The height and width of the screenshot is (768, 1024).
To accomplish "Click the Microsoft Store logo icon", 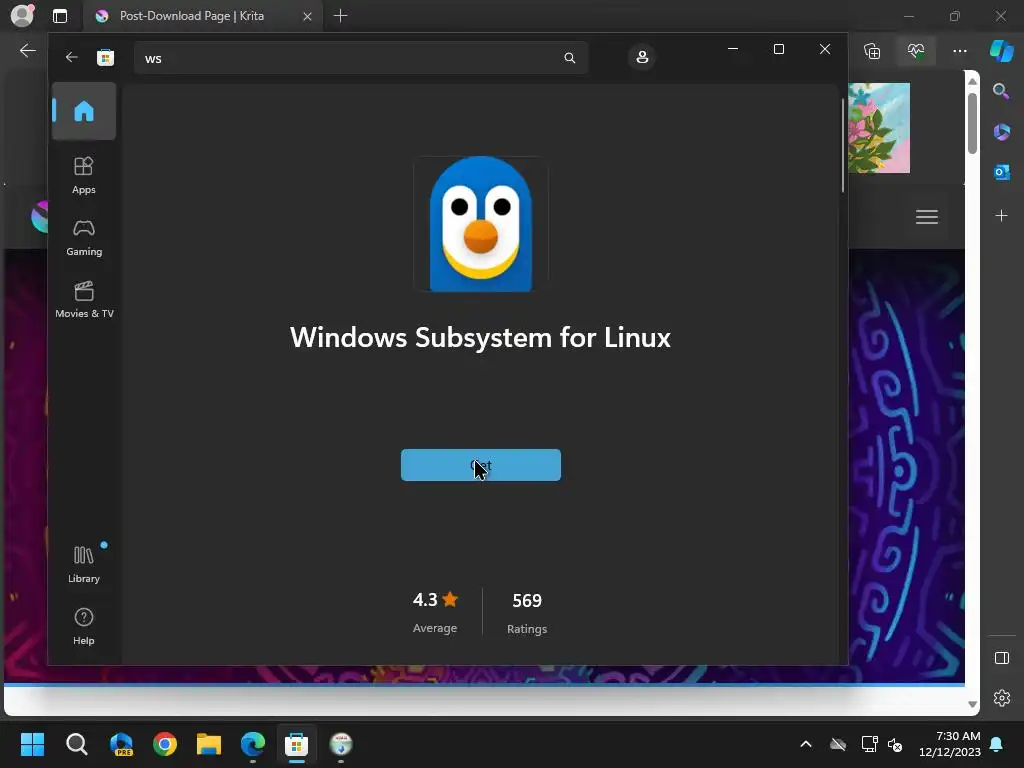I will pos(105,57).
